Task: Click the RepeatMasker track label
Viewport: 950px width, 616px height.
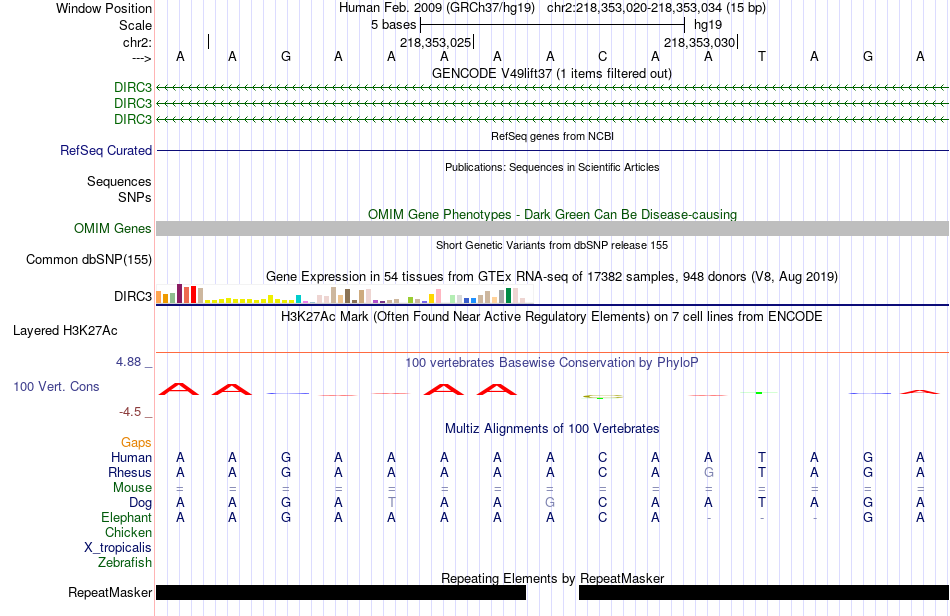Action: tap(110, 592)
